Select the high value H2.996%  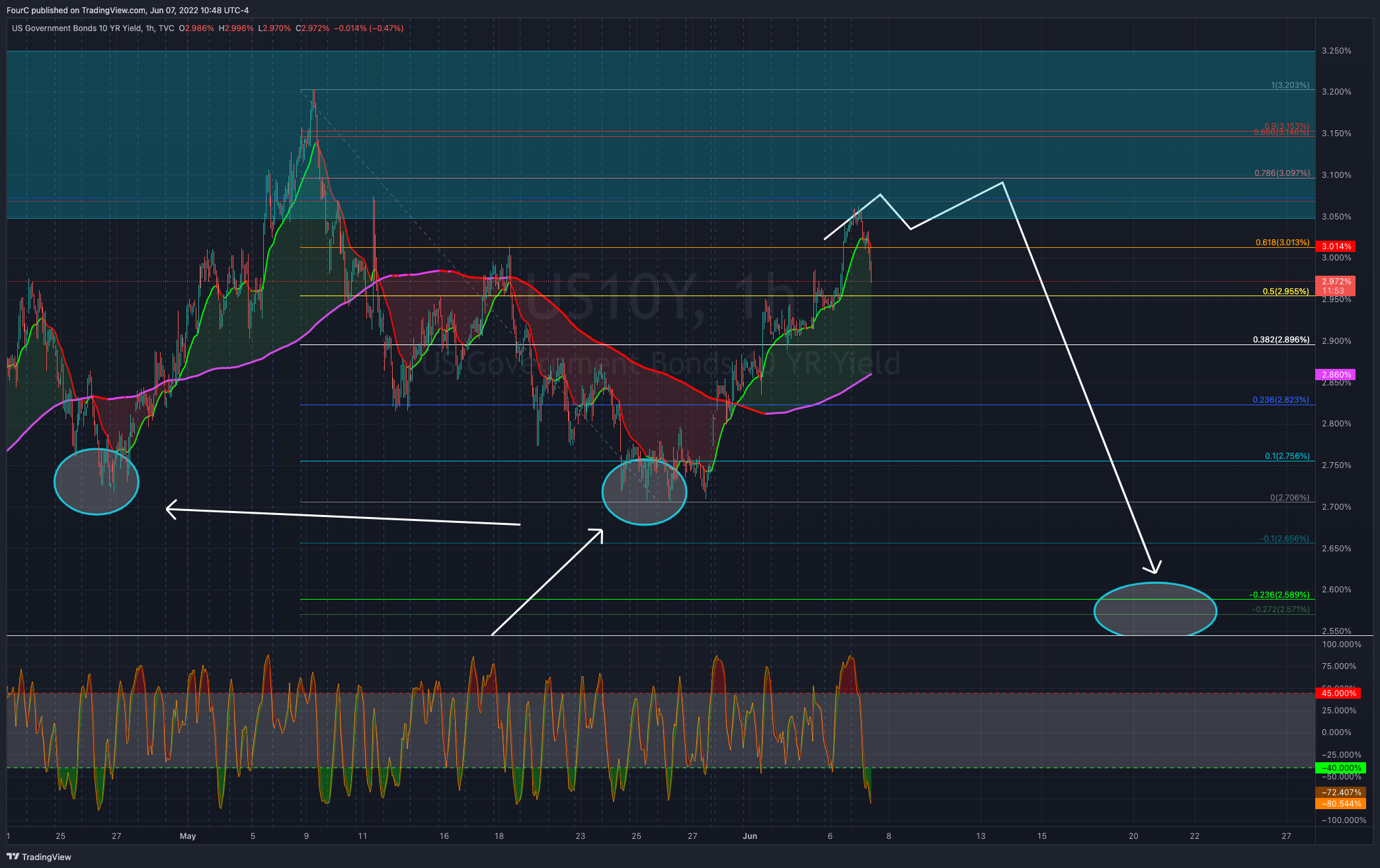click(x=236, y=28)
